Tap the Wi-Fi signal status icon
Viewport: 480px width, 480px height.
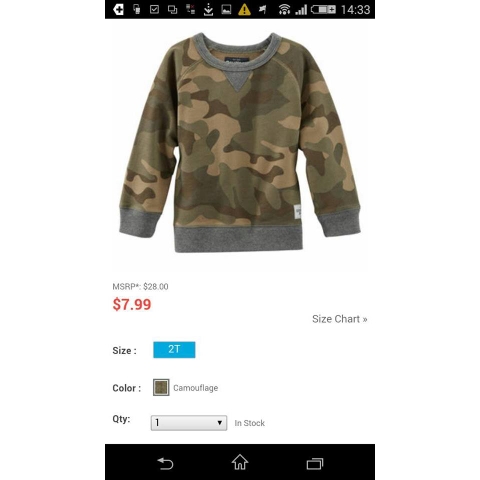click(x=284, y=10)
